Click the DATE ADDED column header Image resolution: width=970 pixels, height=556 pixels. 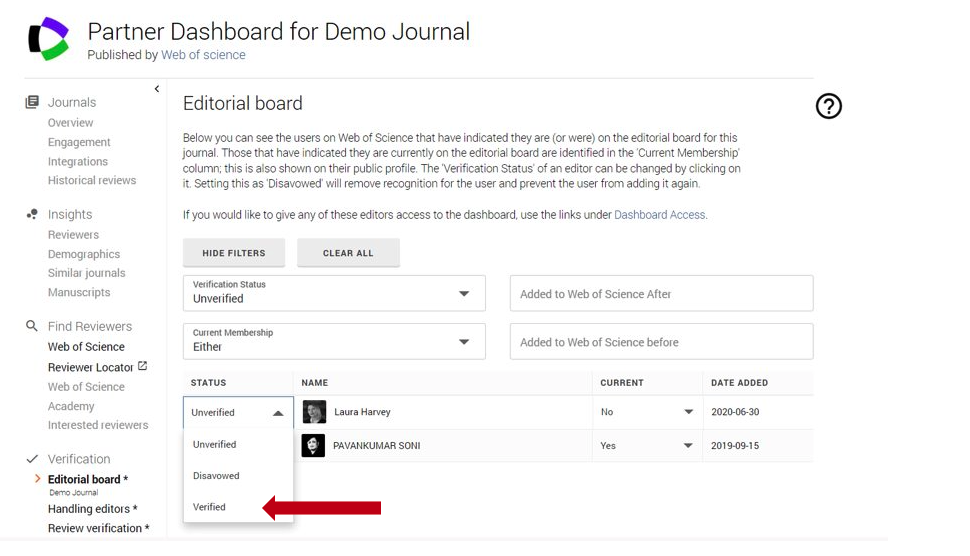pyautogui.click(x=739, y=383)
